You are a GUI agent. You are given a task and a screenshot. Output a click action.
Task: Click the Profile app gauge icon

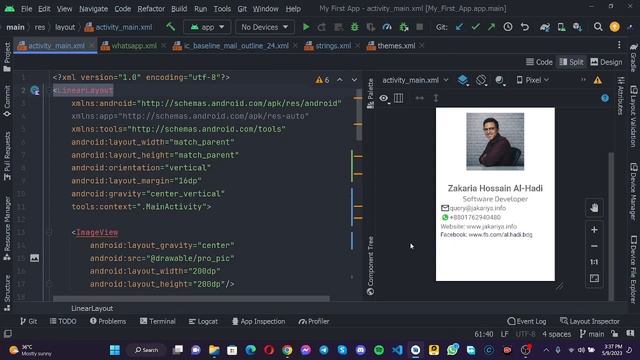[x=387, y=27]
